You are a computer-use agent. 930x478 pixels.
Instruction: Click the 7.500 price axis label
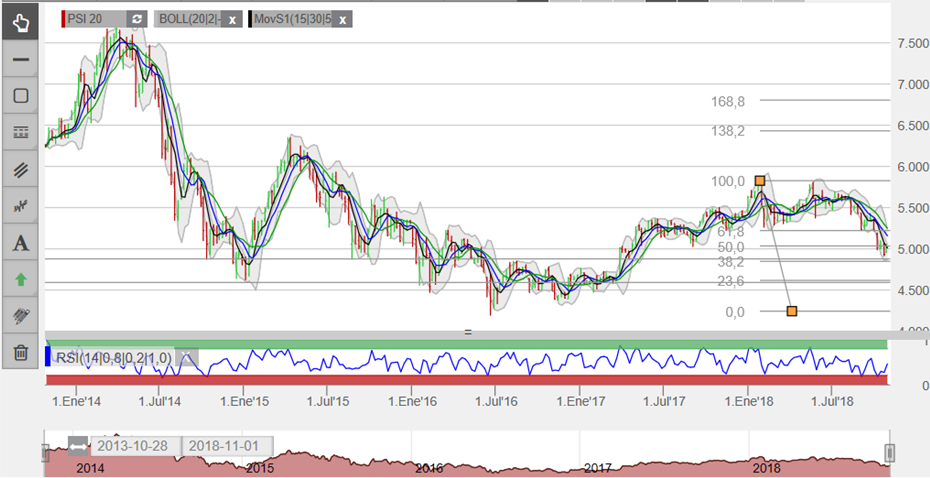tap(913, 44)
